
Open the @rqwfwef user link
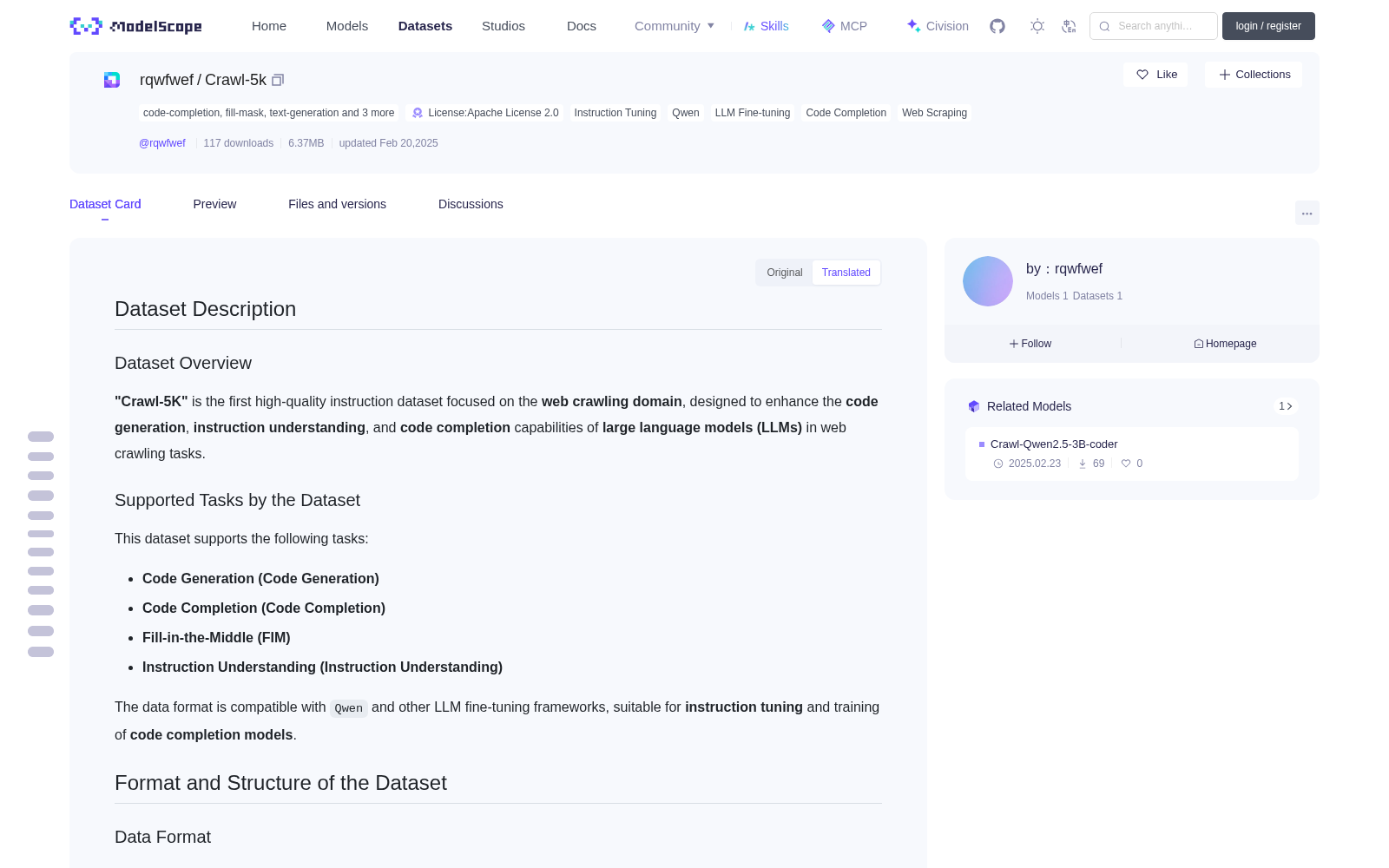pyautogui.click(x=162, y=143)
